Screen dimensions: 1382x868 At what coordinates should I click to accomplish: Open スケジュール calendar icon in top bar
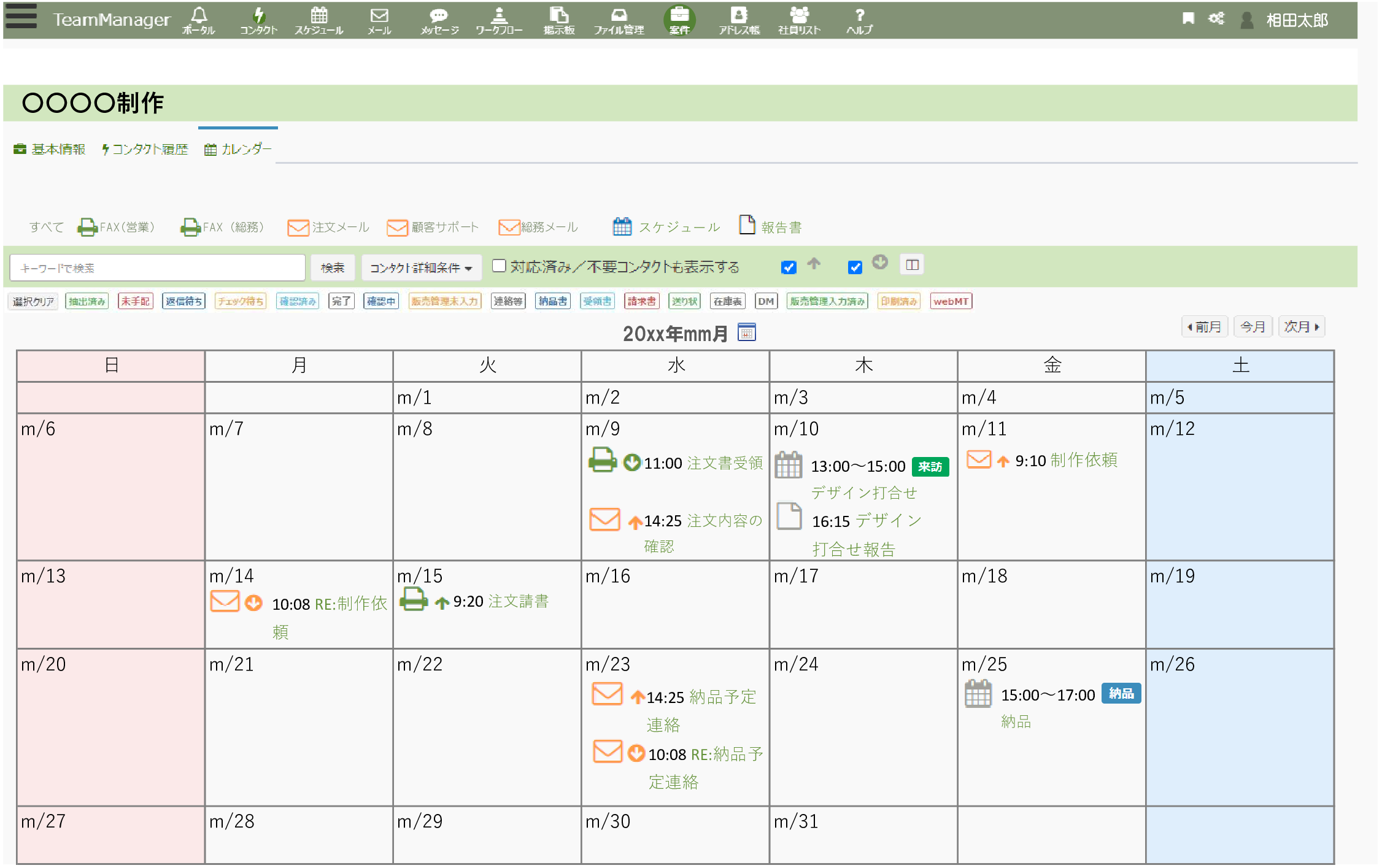pyautogui.click(x=318, y=20)
